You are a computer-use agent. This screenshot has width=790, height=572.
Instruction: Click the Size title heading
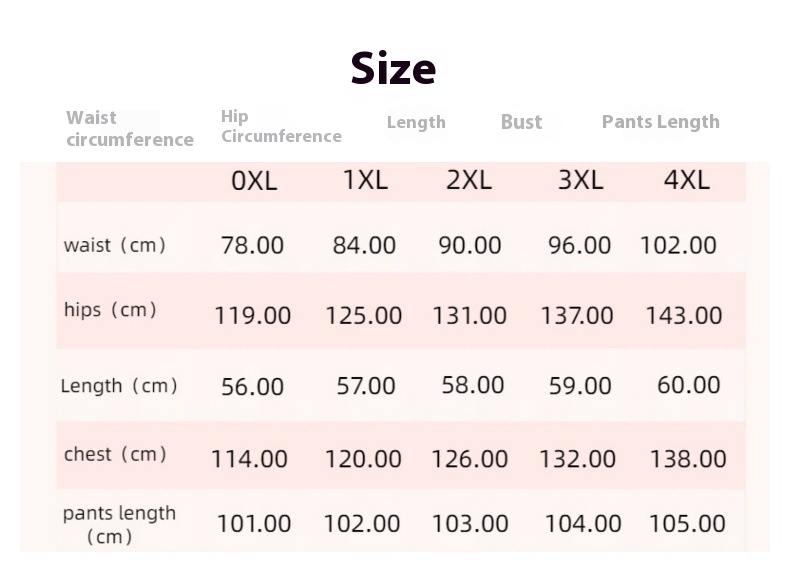click(393, 68)
